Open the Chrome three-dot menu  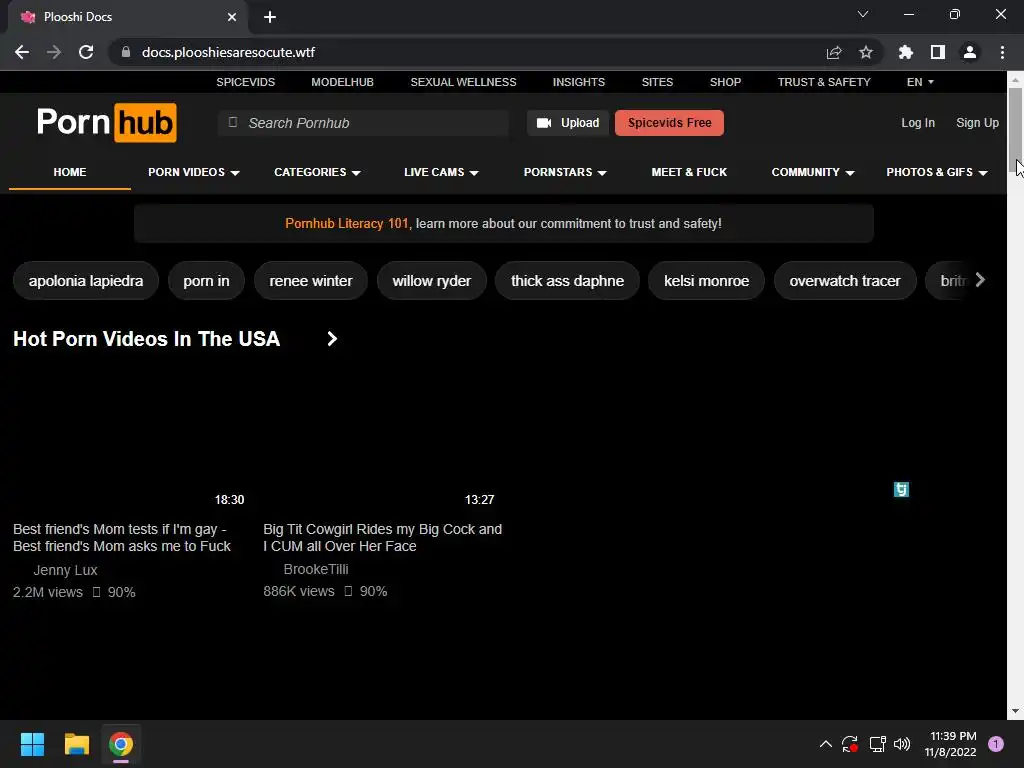1002,52
